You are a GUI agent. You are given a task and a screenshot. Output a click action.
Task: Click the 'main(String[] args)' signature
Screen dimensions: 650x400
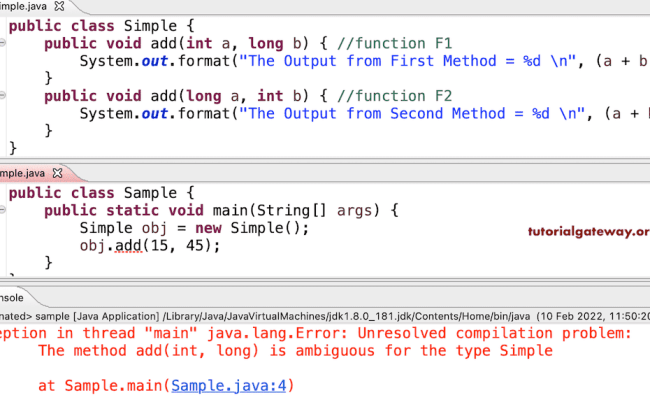point(296,211)
